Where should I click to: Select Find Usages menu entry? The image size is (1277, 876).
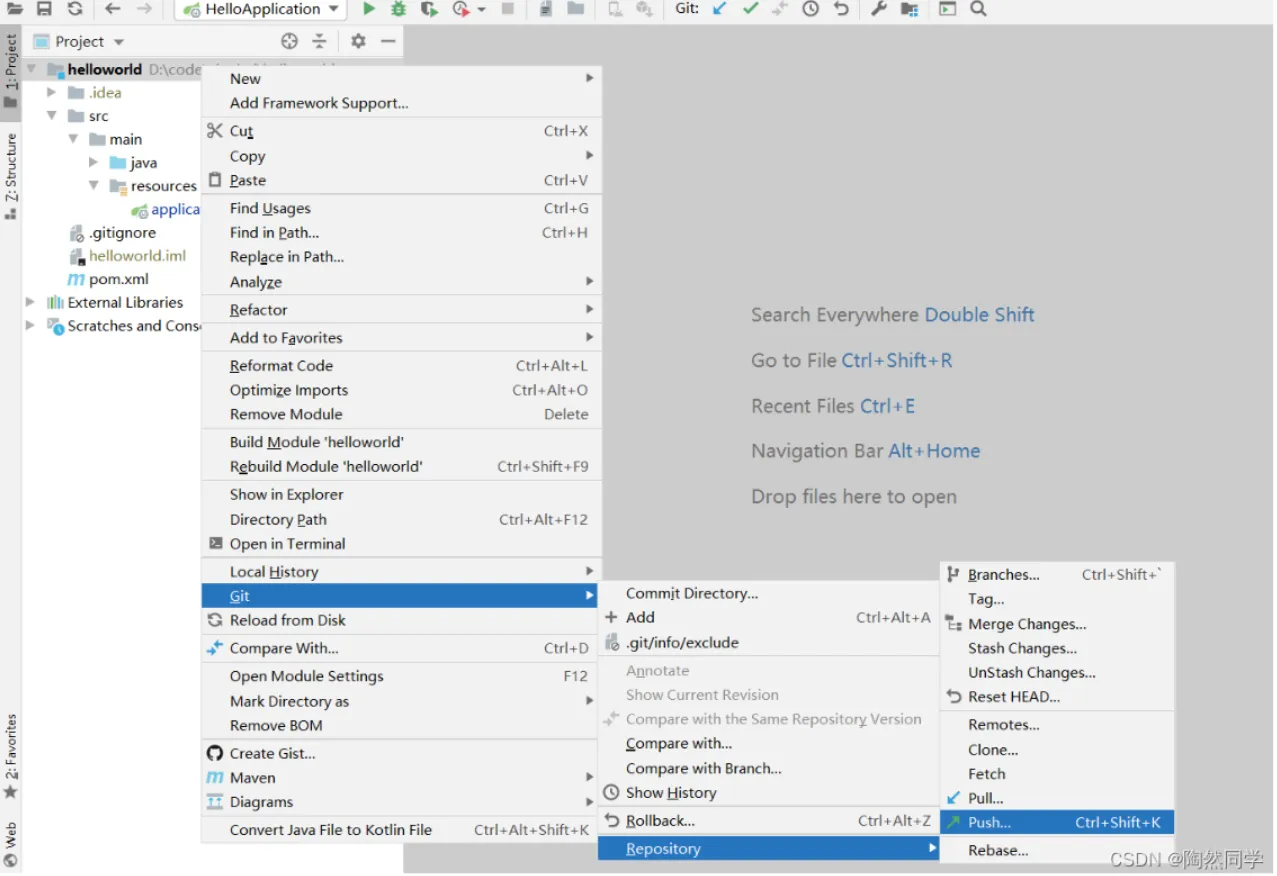click(401, 208)
